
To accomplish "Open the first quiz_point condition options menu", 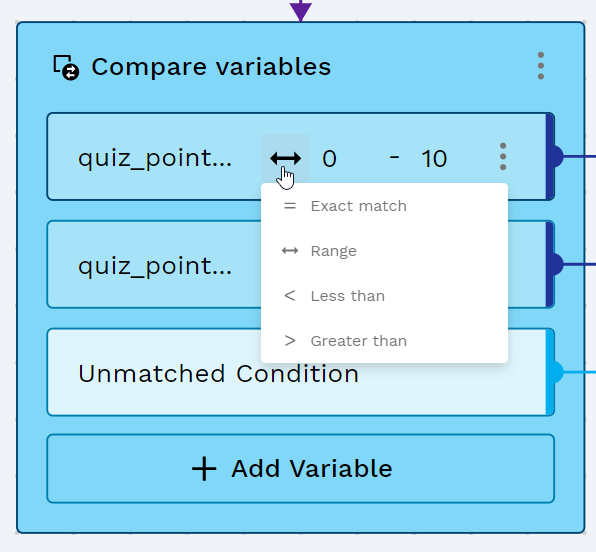I will point(502,157).
